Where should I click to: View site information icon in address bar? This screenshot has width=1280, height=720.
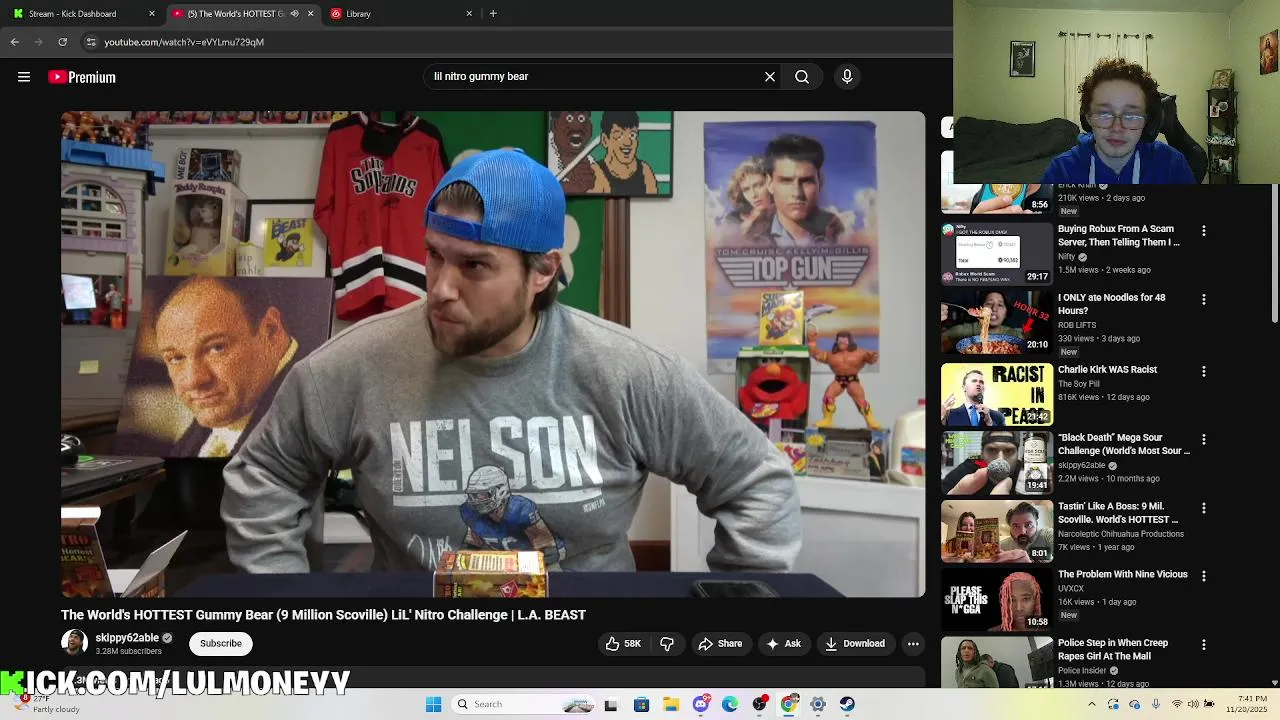(91, 42)
